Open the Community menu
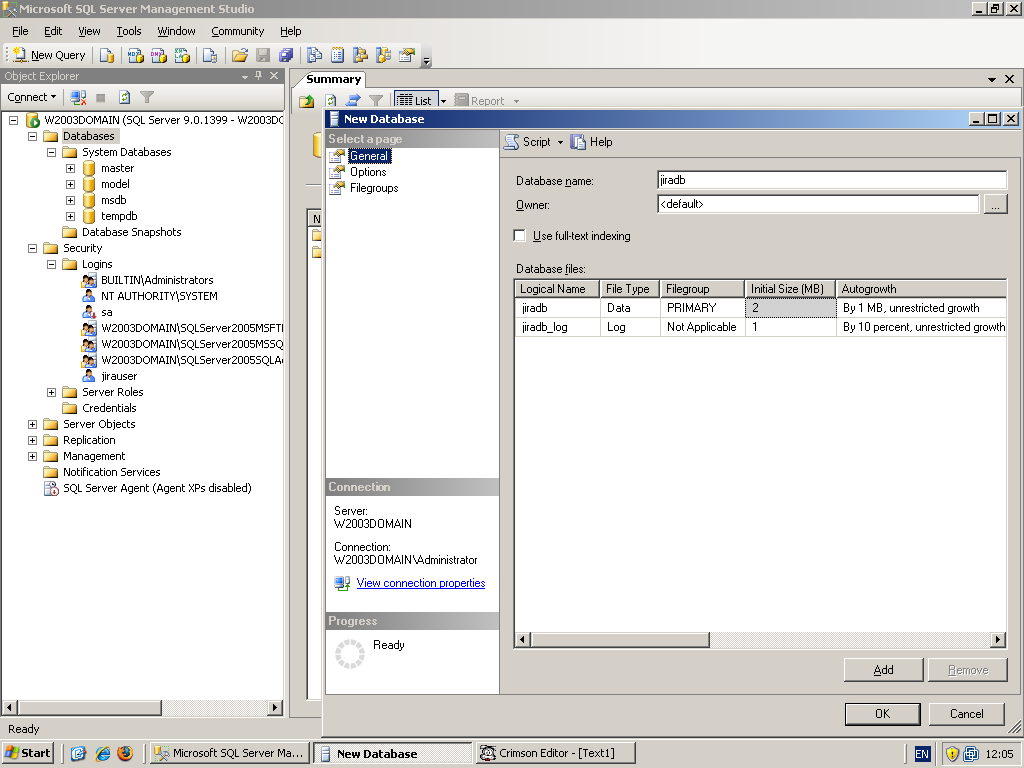The height and width of the screenshot is (768, 1024). pos(238,31)
